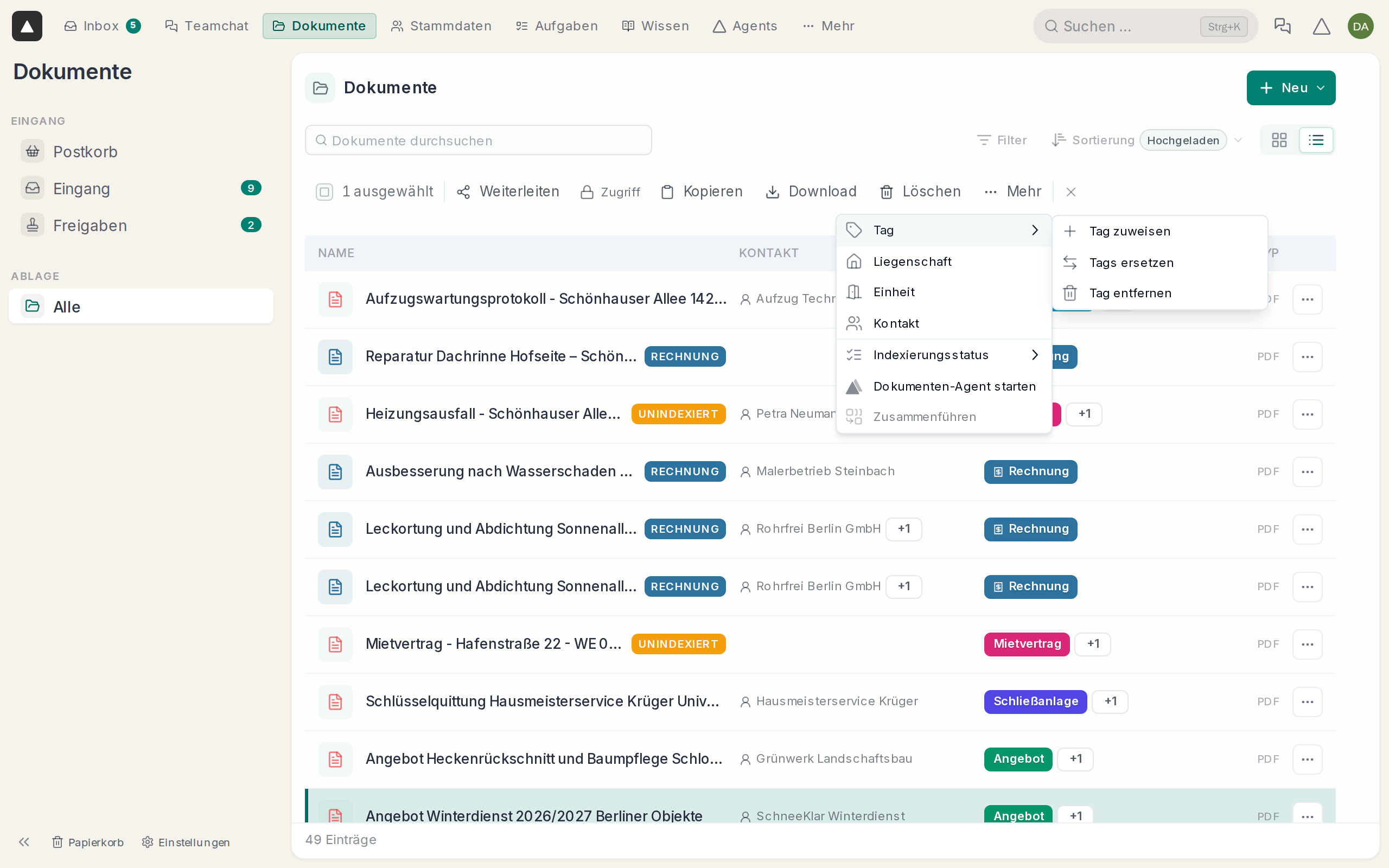1389x868 pixels.
Task: Open Einstellungen
Action: click(x=186, y=842)
